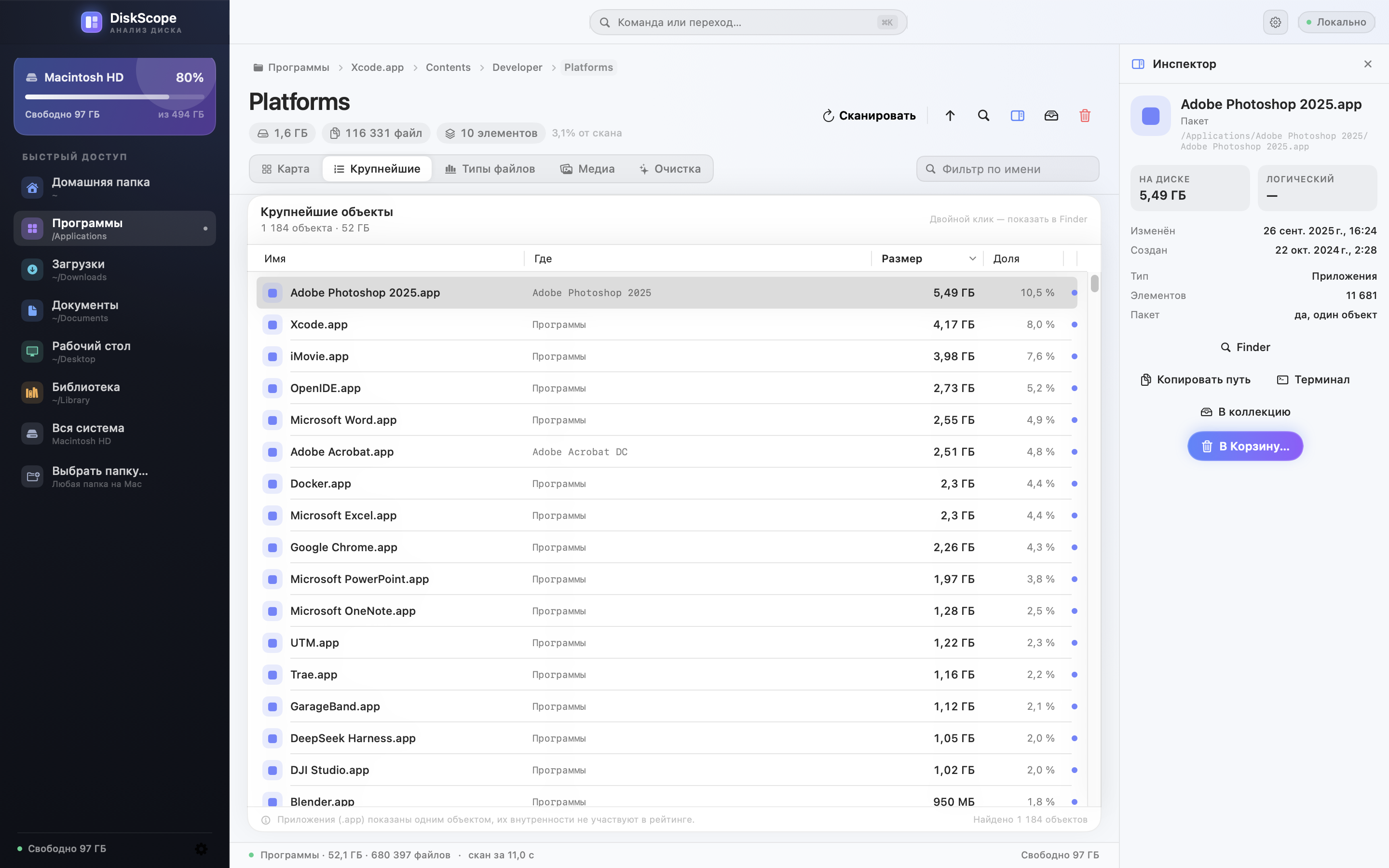Toggle the dot marker on Xcode.app row
The image size is (1389, 868).
(1074, 325)
